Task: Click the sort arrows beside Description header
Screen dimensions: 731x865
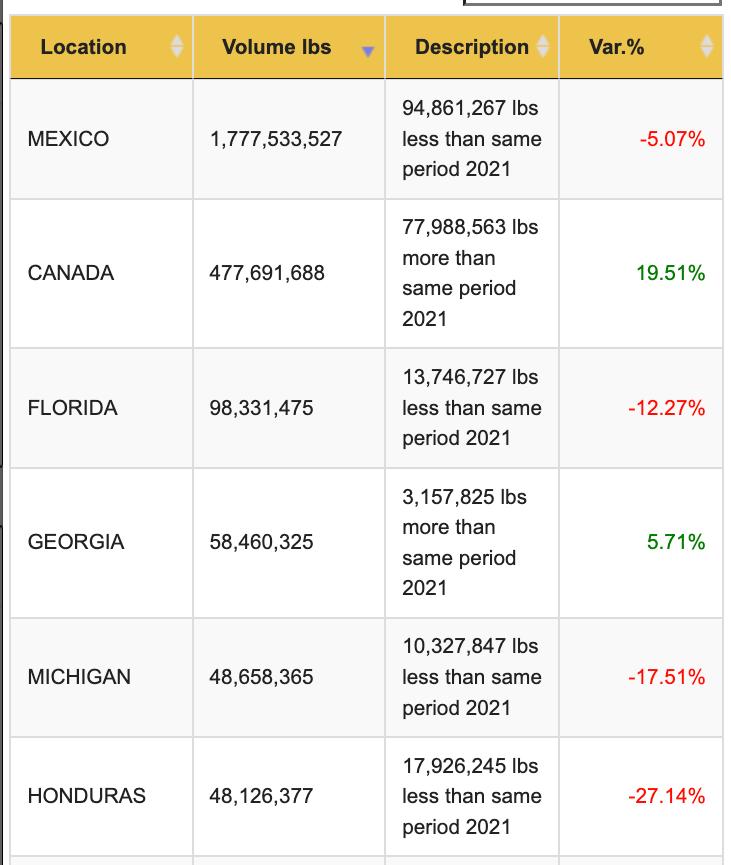Action: [x=543, y=47]
